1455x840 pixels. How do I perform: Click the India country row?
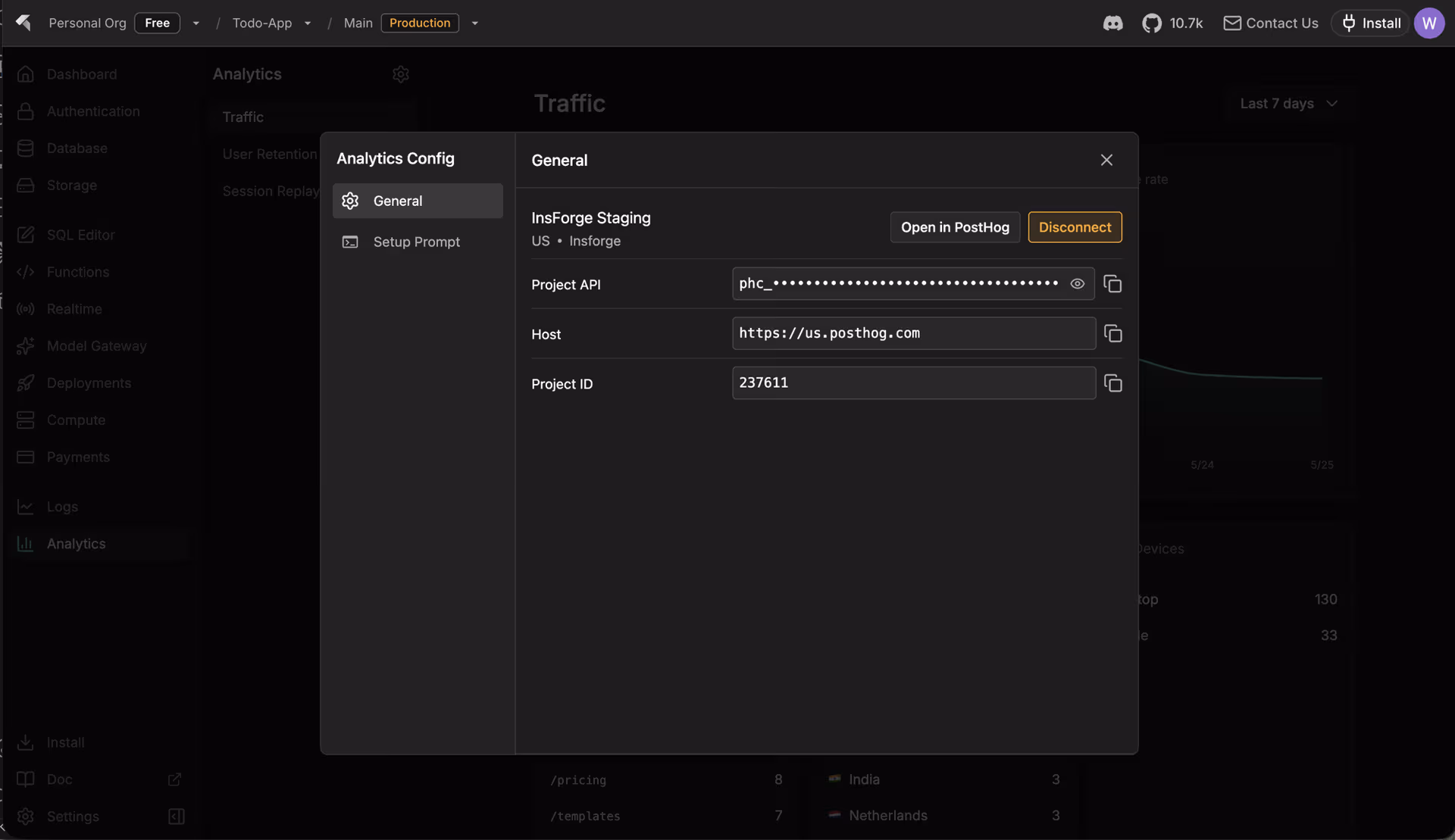[x=944, y=779]
